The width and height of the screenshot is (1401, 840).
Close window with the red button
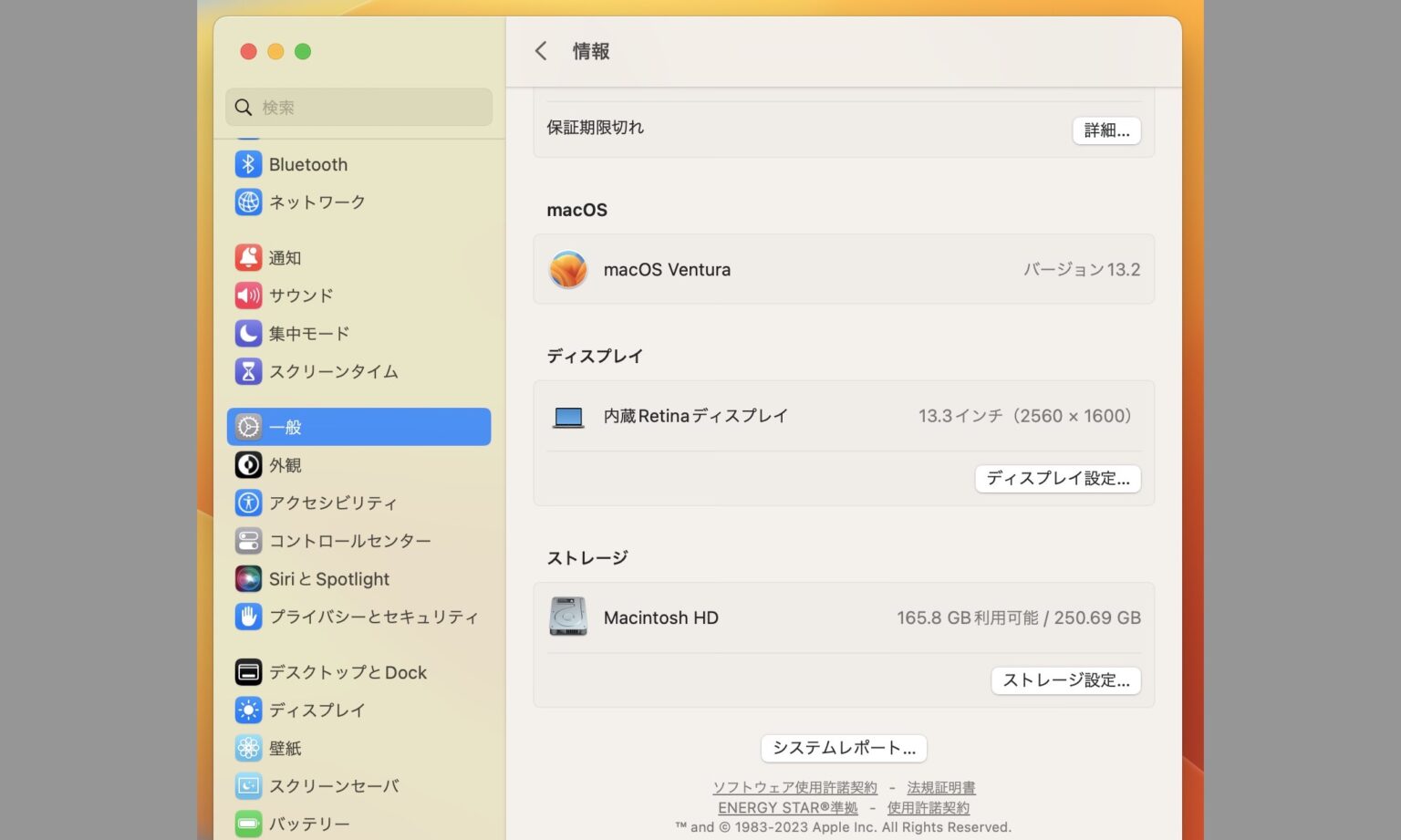(x=248, y=51)
